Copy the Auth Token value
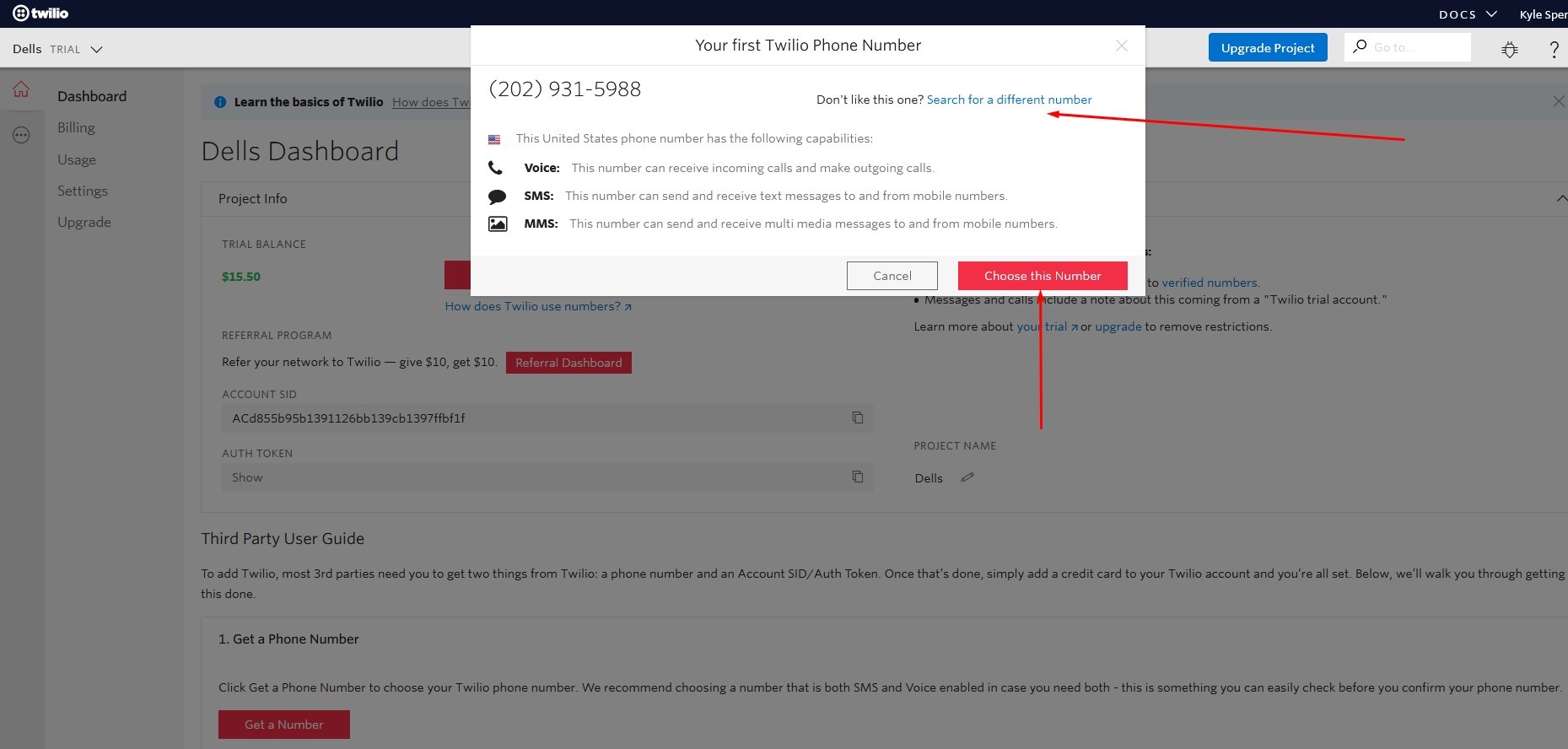The width and height of the screenshot is (1568, 749). coord(858,477)
